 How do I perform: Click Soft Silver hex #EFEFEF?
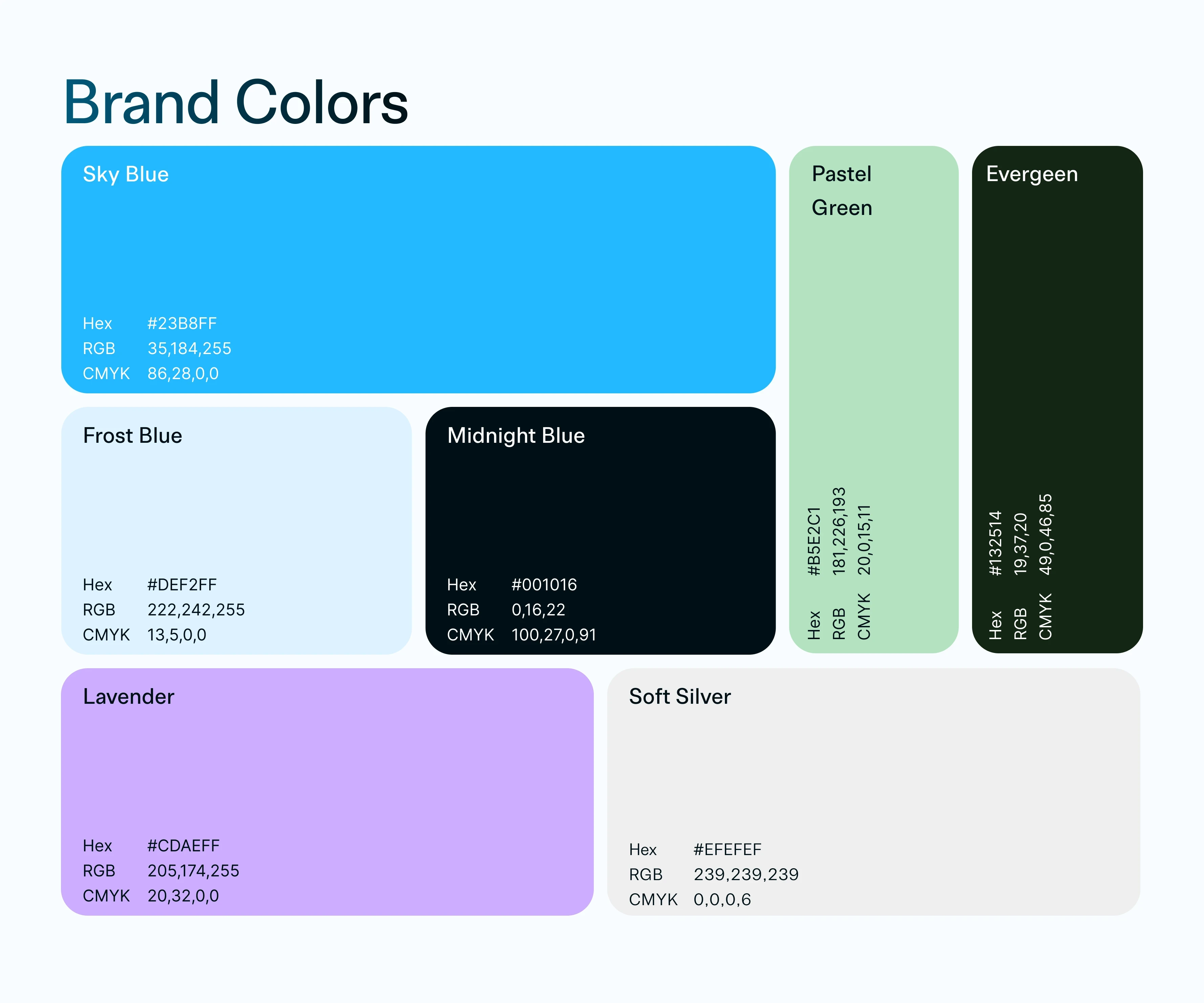pos(727,849)
